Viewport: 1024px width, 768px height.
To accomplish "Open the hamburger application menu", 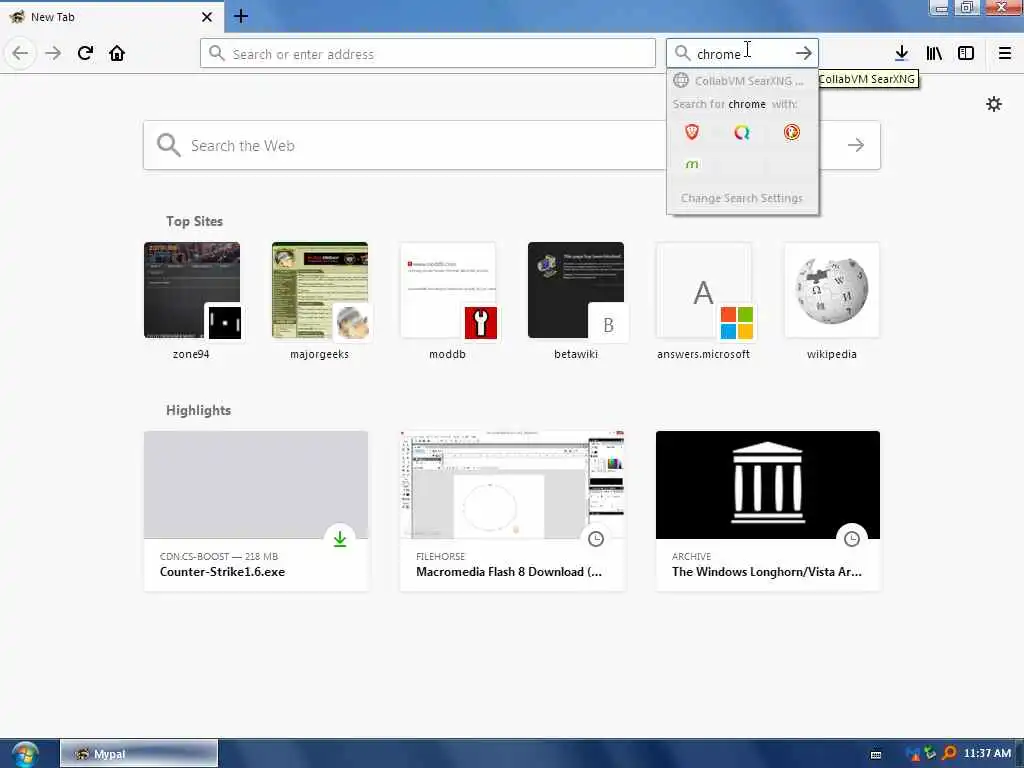I will tap(1005, 54).
